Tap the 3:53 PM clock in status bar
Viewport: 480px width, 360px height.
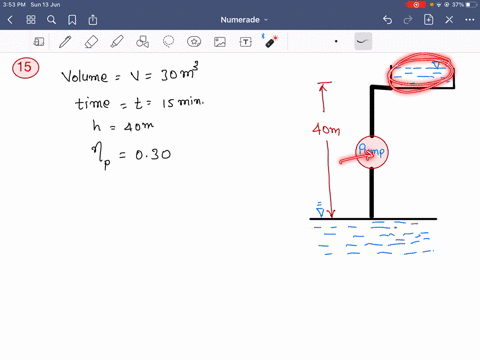tap(14, 5)
